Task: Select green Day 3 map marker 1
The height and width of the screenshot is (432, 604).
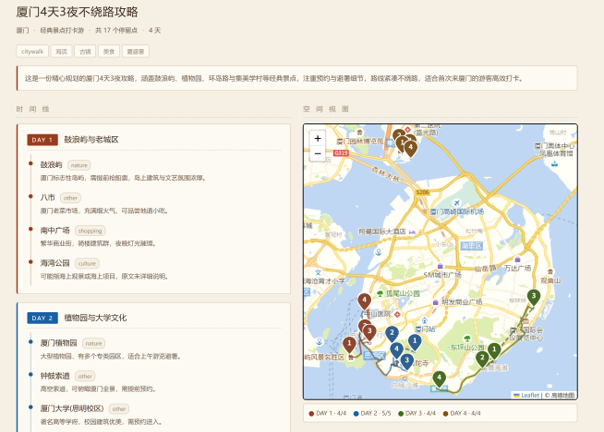Action: 494,351
